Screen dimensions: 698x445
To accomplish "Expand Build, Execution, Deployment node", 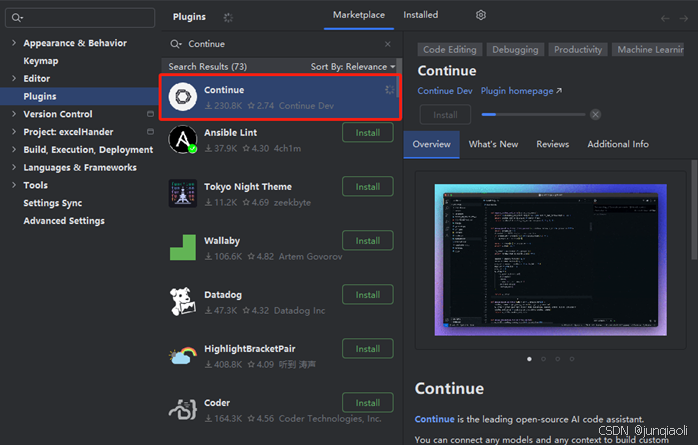I will pyautogui.click(x=14, y=150).
